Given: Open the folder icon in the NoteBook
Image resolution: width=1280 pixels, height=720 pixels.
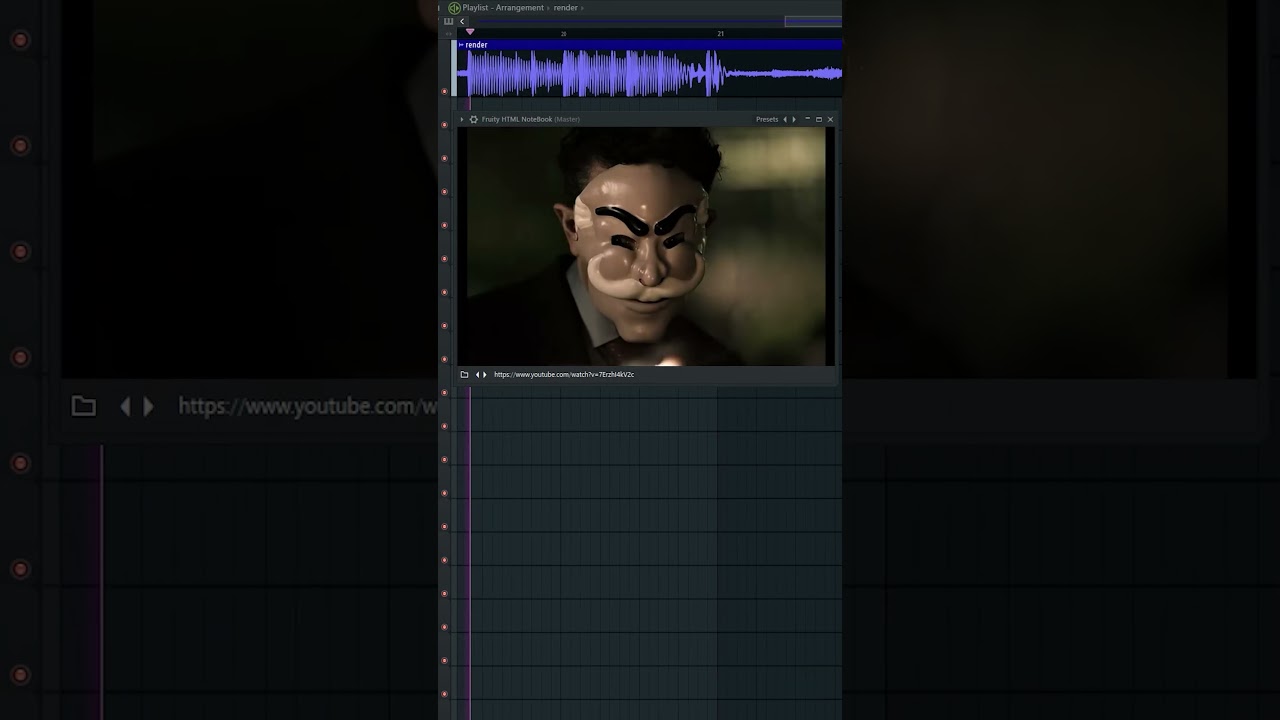Looking at the screenshot, I should pos(464,374).
